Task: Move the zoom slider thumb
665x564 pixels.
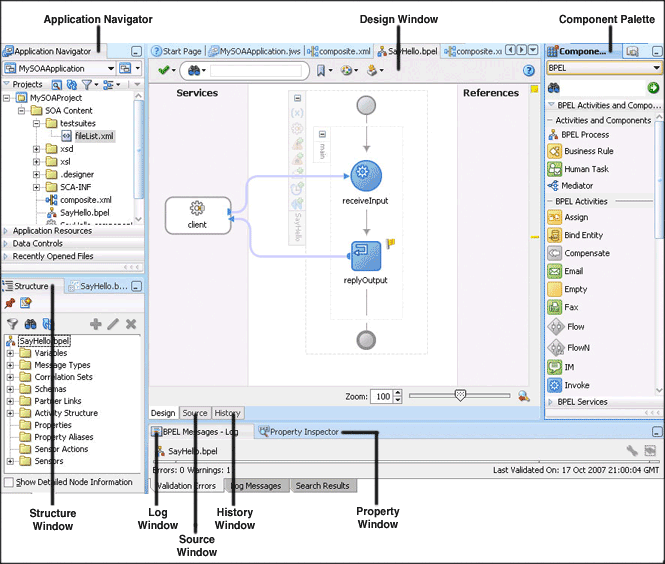Action: 460,396
